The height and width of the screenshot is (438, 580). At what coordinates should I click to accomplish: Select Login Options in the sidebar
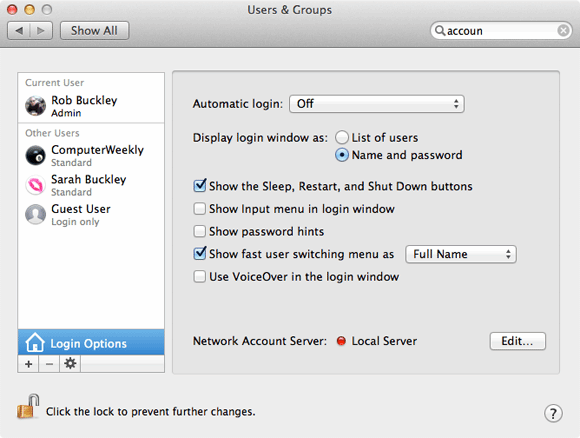[x=91, y=343]
